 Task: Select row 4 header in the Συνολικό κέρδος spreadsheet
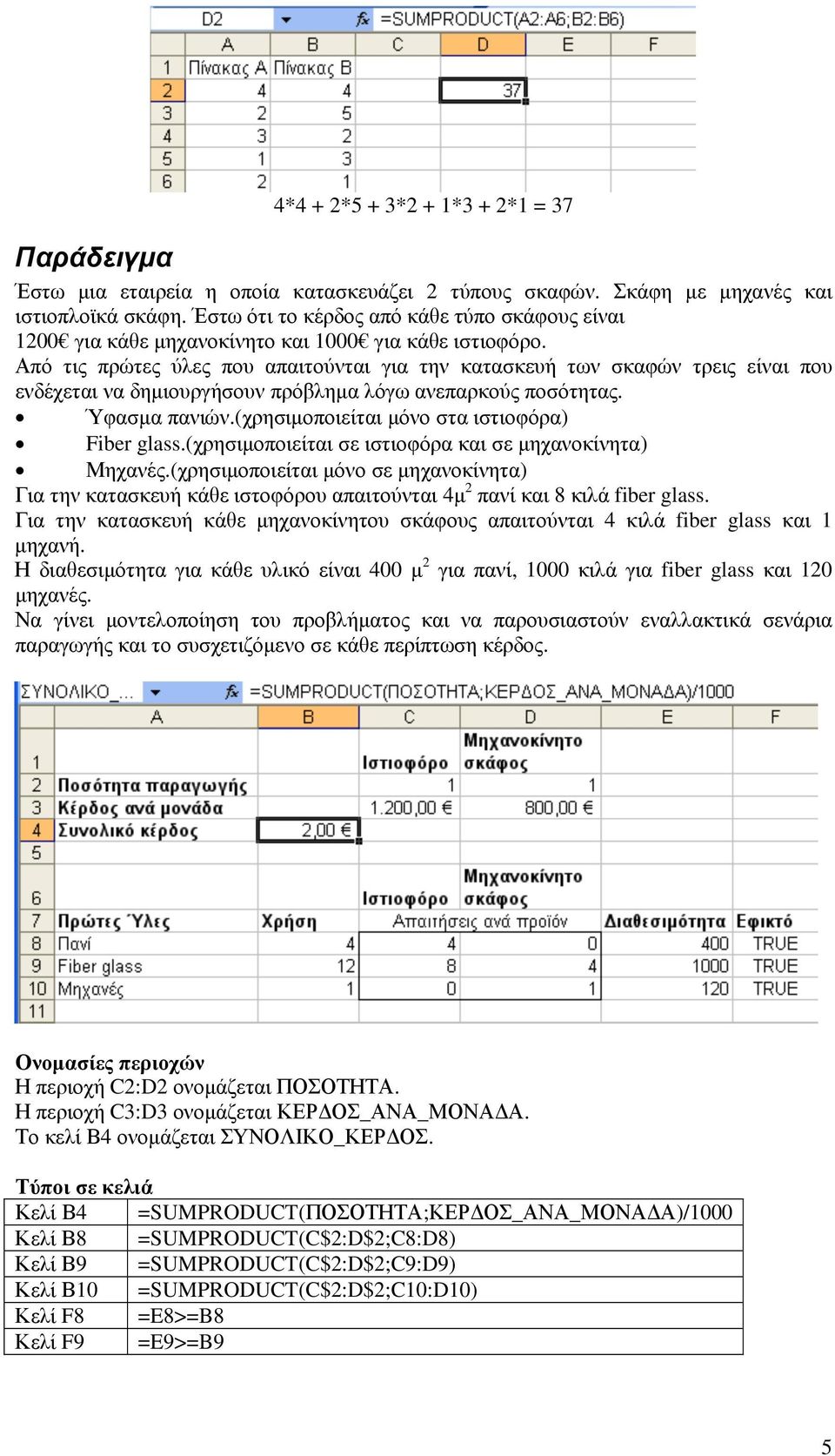(37, 830)
